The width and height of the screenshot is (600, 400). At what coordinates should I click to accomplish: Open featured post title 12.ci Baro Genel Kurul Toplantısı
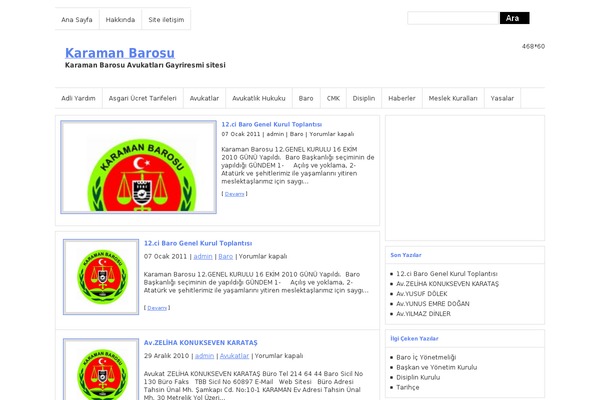point(272,124)
